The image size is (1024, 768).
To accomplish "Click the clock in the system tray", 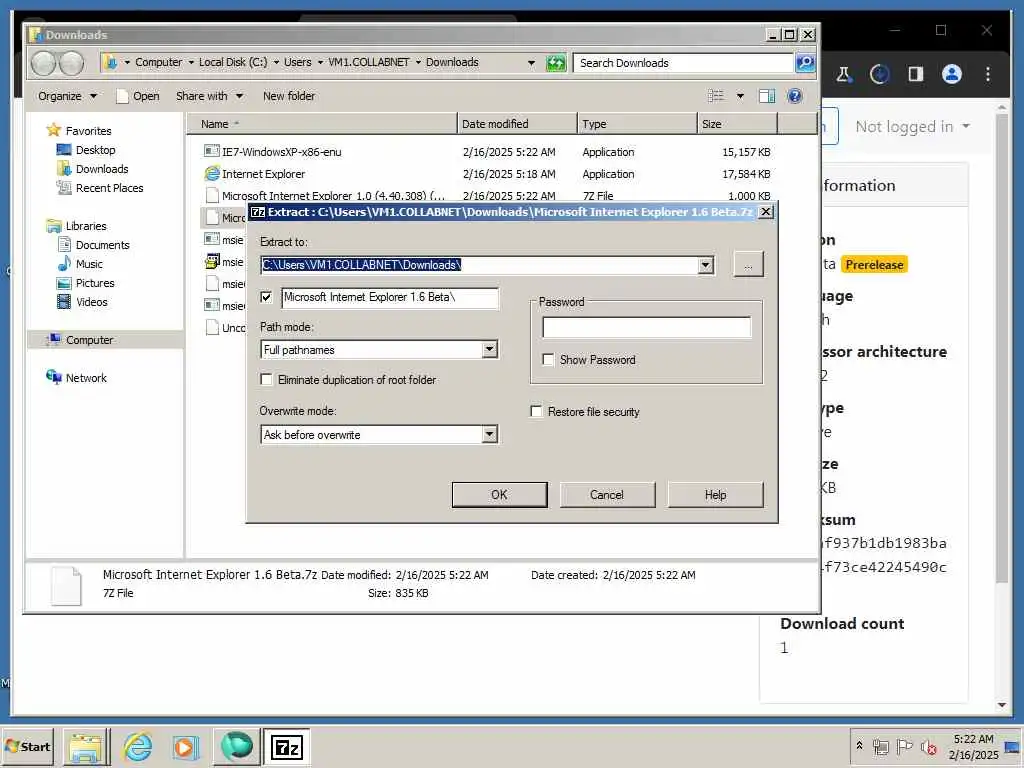I will 973,746.
